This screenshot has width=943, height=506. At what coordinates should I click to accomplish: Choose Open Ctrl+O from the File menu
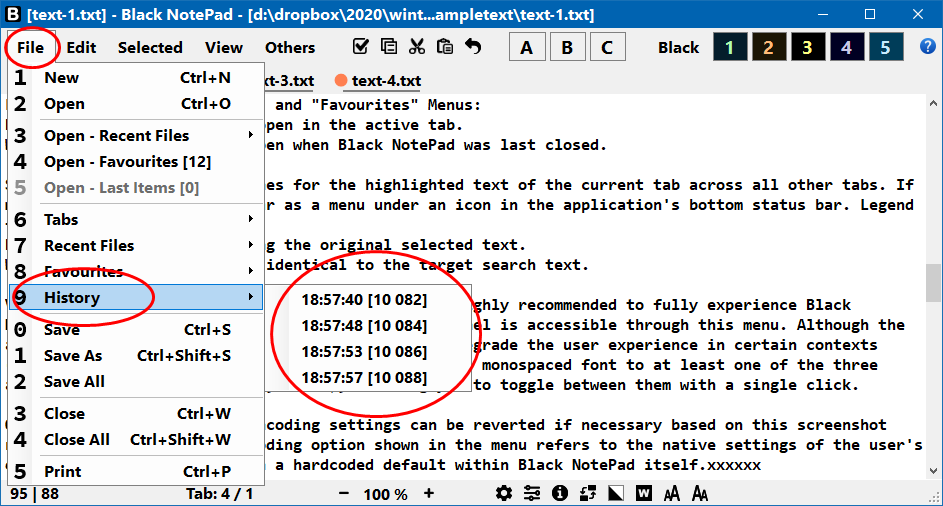[x=137, y=103]
